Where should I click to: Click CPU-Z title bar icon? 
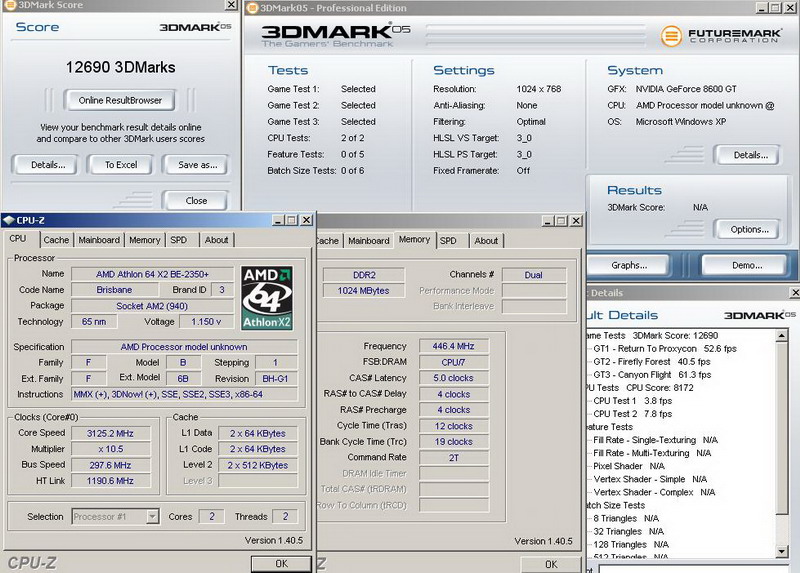tap(9, 220)
